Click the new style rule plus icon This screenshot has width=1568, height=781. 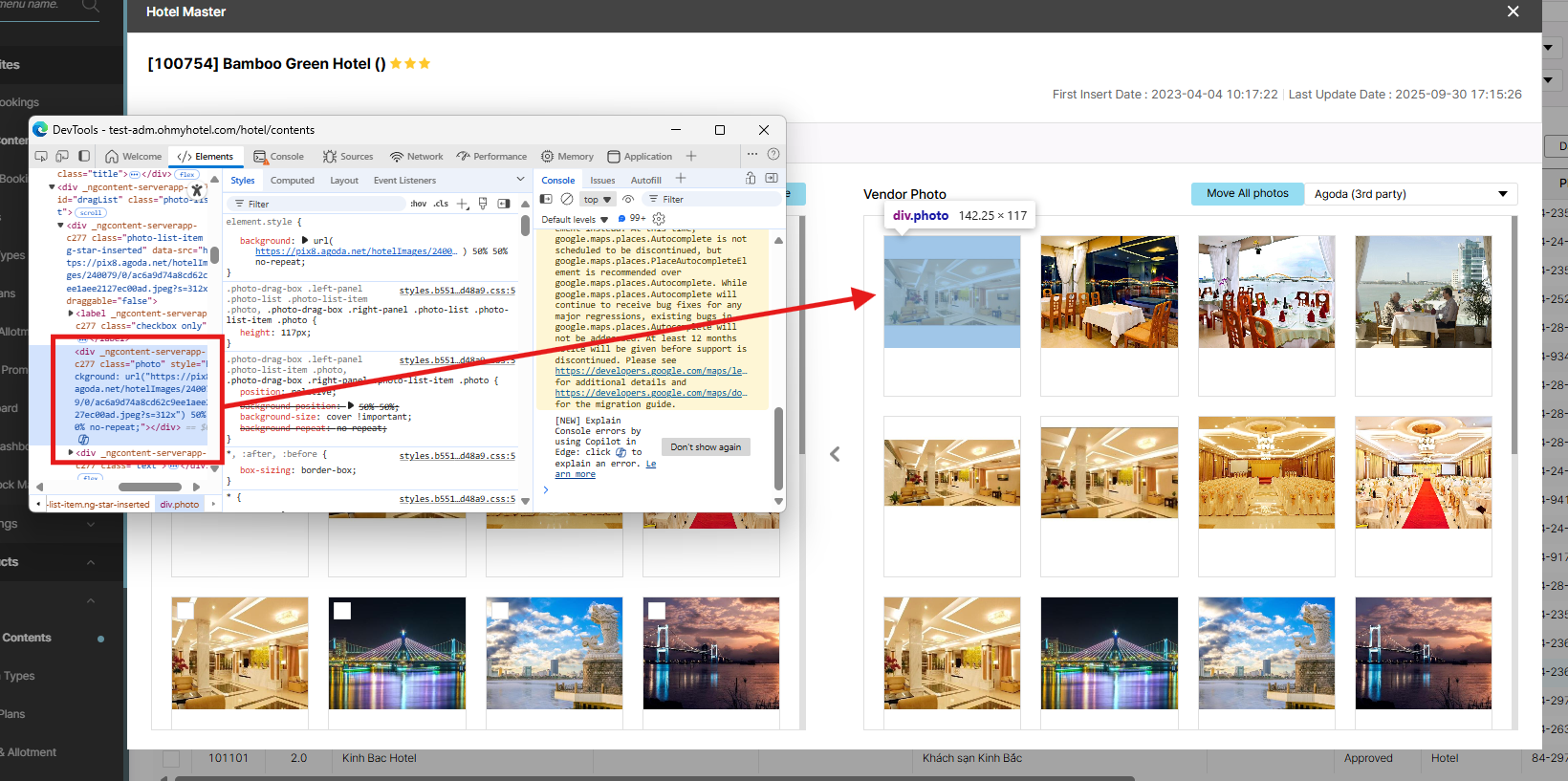[x=463, y=204]
